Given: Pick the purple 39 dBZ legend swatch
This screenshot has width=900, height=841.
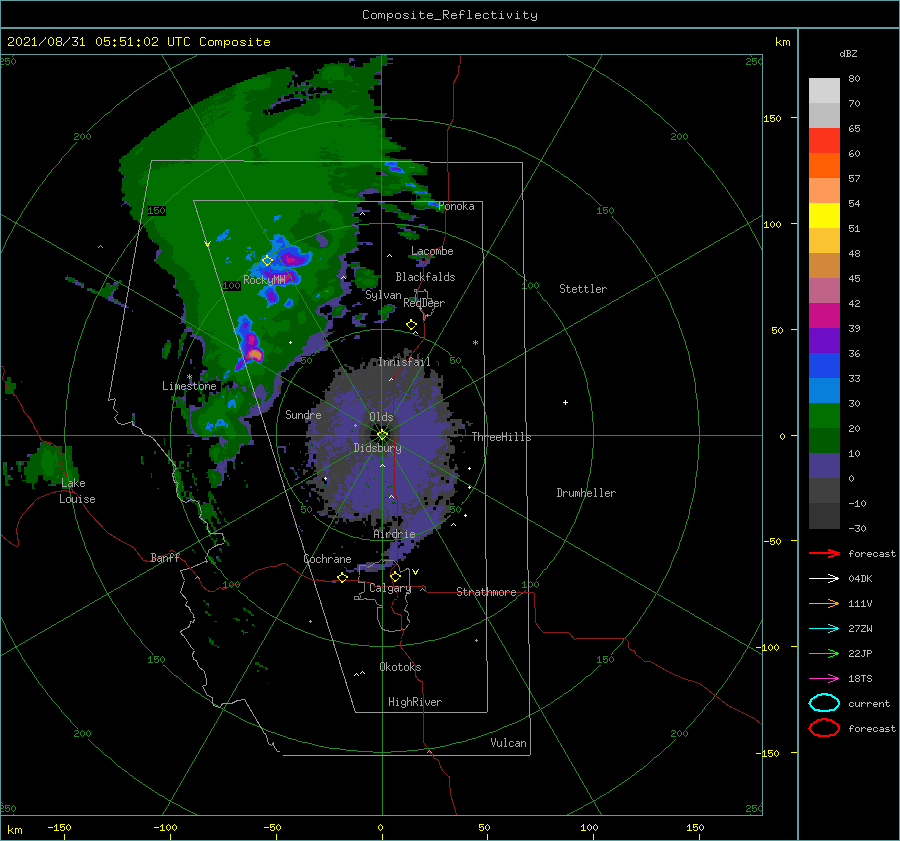Looking at the screenshot, I should click(x=824, y=340).
